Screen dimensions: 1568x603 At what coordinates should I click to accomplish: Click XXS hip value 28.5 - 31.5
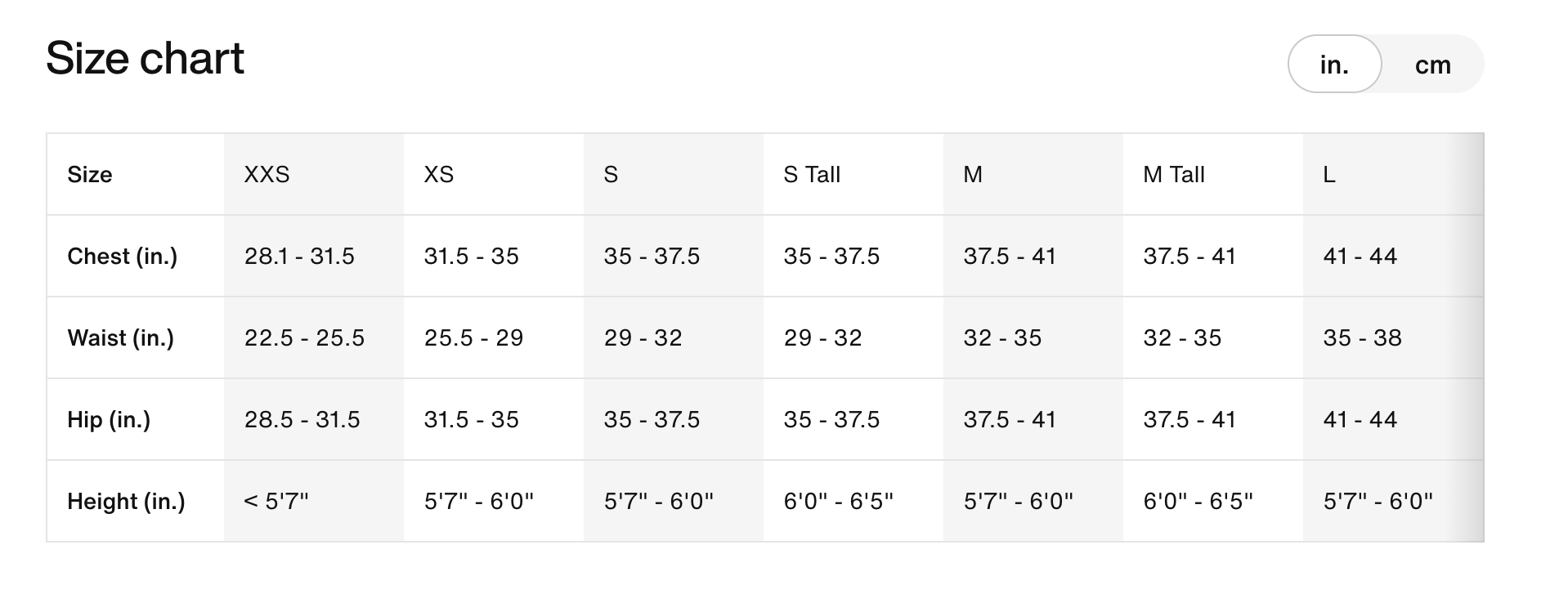coord(302,419)
